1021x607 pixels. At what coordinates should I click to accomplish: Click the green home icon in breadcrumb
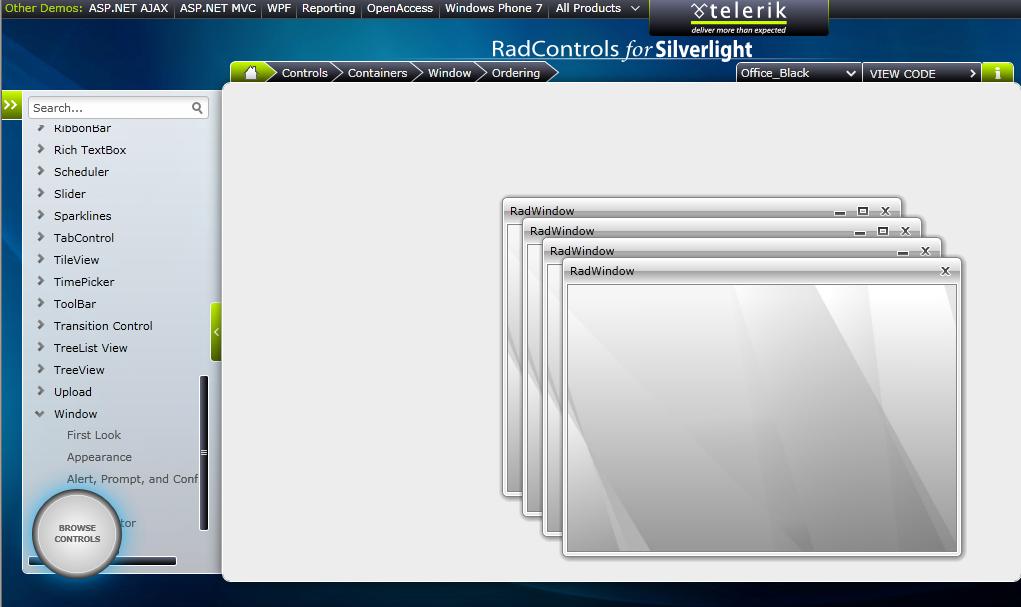click(251, 72)
